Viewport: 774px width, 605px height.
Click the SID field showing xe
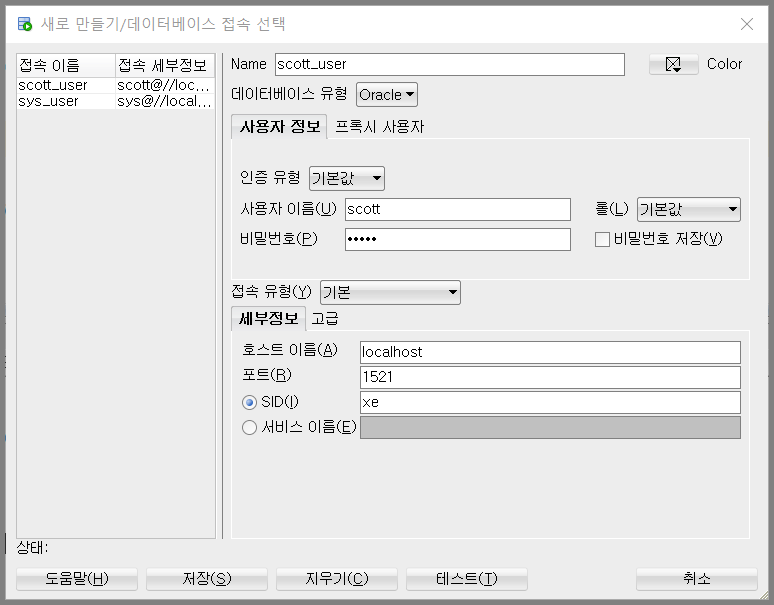point(550,402)
